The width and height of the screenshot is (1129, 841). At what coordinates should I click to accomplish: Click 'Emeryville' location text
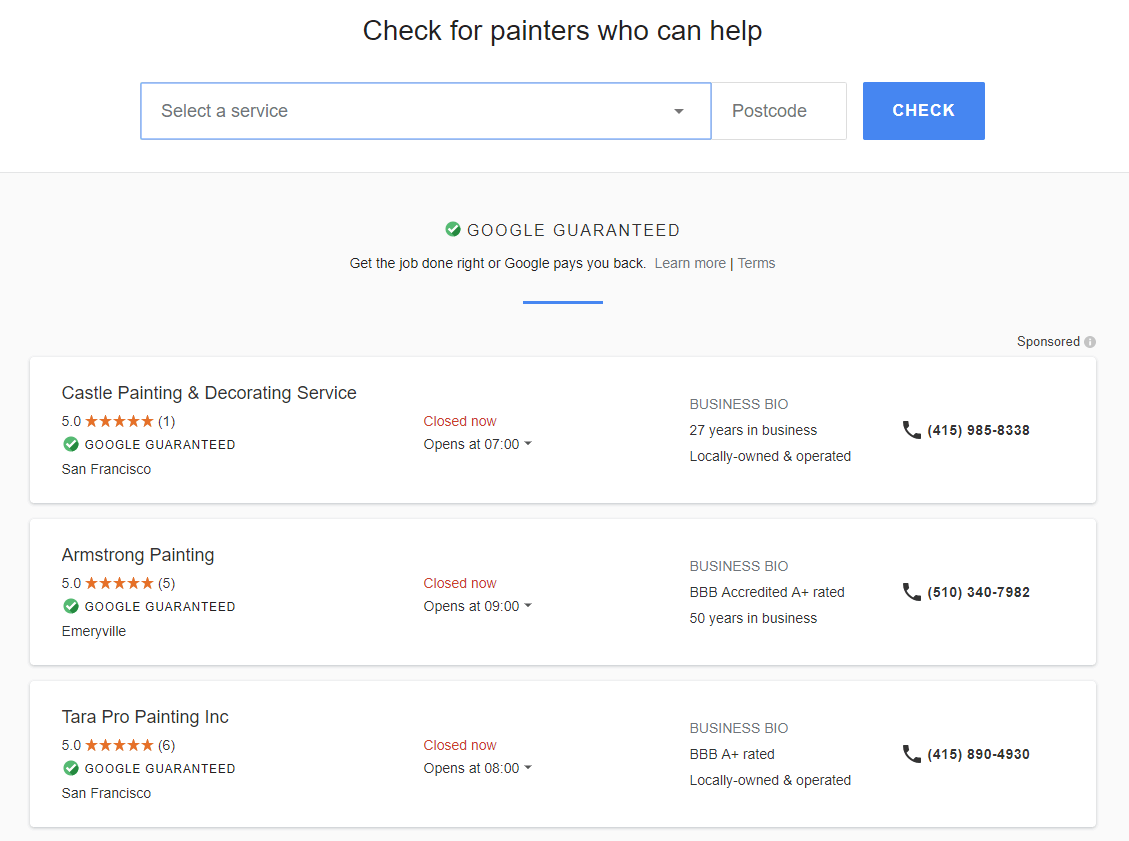tap(94, 631)
